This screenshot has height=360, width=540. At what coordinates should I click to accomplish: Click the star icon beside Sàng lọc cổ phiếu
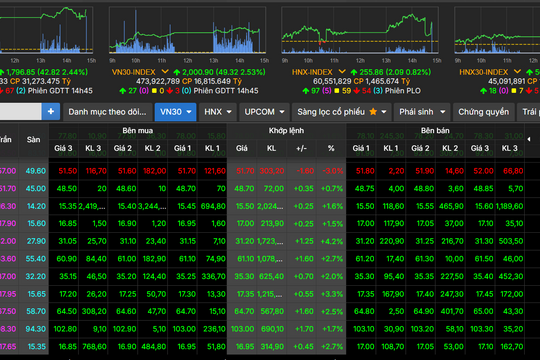(373, 112)
